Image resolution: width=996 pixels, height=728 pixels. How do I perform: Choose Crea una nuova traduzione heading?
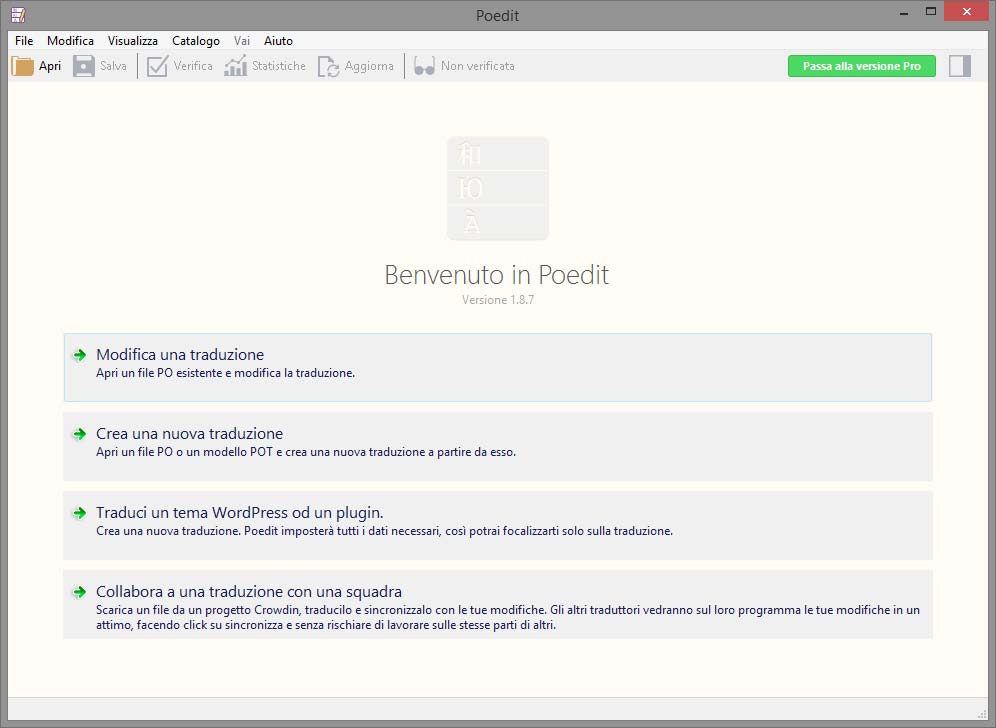click(189, 433)
